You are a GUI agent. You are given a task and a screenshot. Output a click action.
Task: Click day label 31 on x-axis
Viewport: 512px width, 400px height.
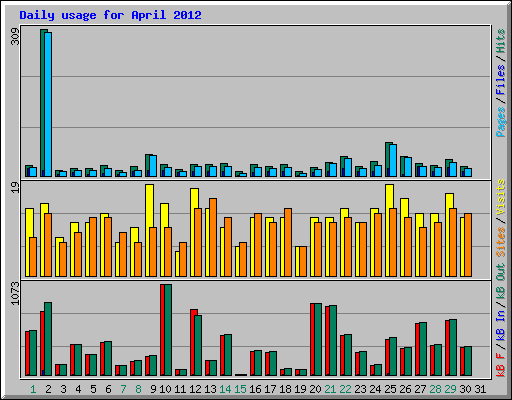click(x=480, y=389)
